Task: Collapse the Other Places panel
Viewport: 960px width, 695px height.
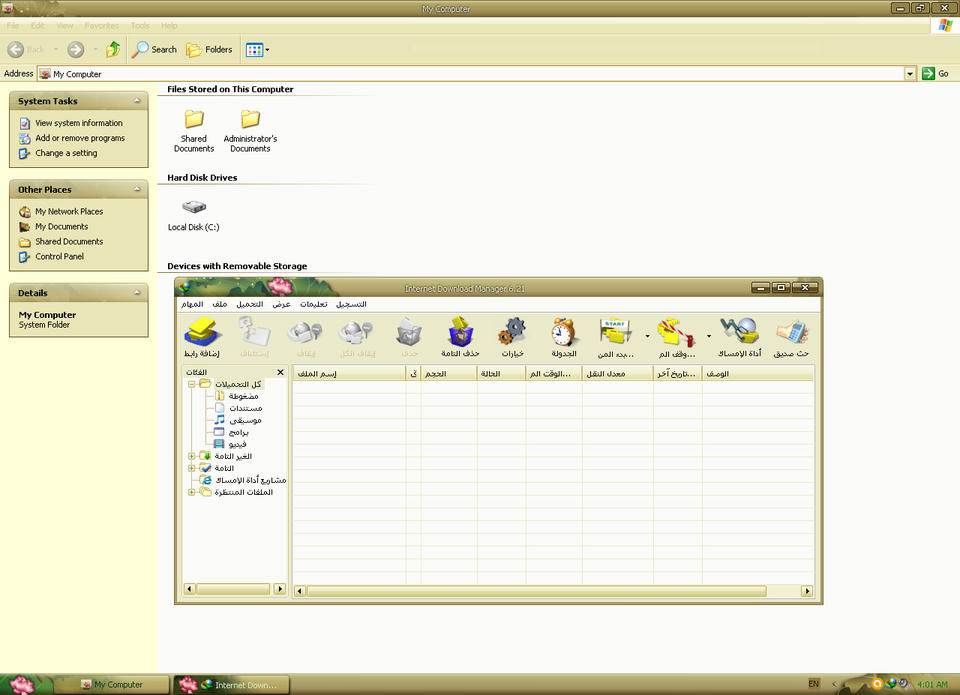Action: pyautogui.click(x=137, y=190)
